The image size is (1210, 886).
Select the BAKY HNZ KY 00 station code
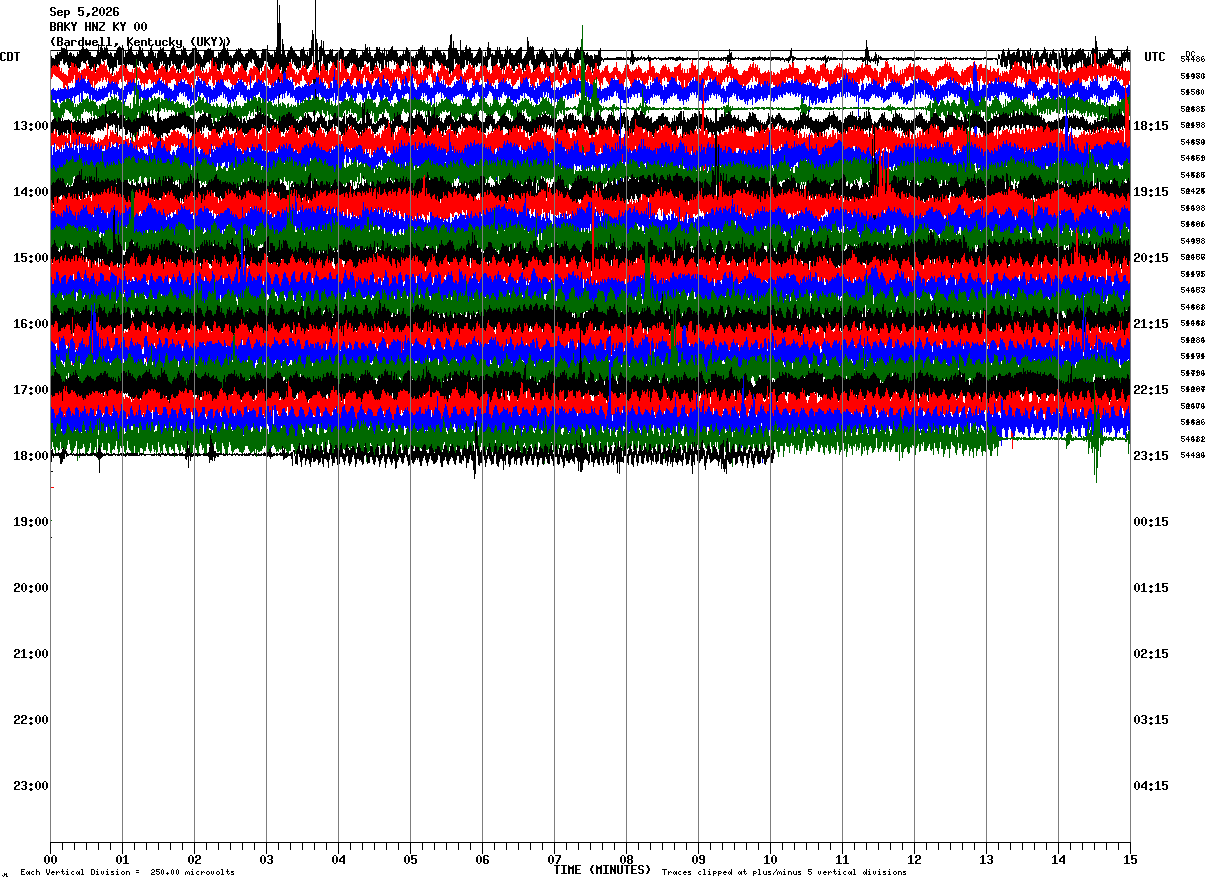(x=98, y=27)
